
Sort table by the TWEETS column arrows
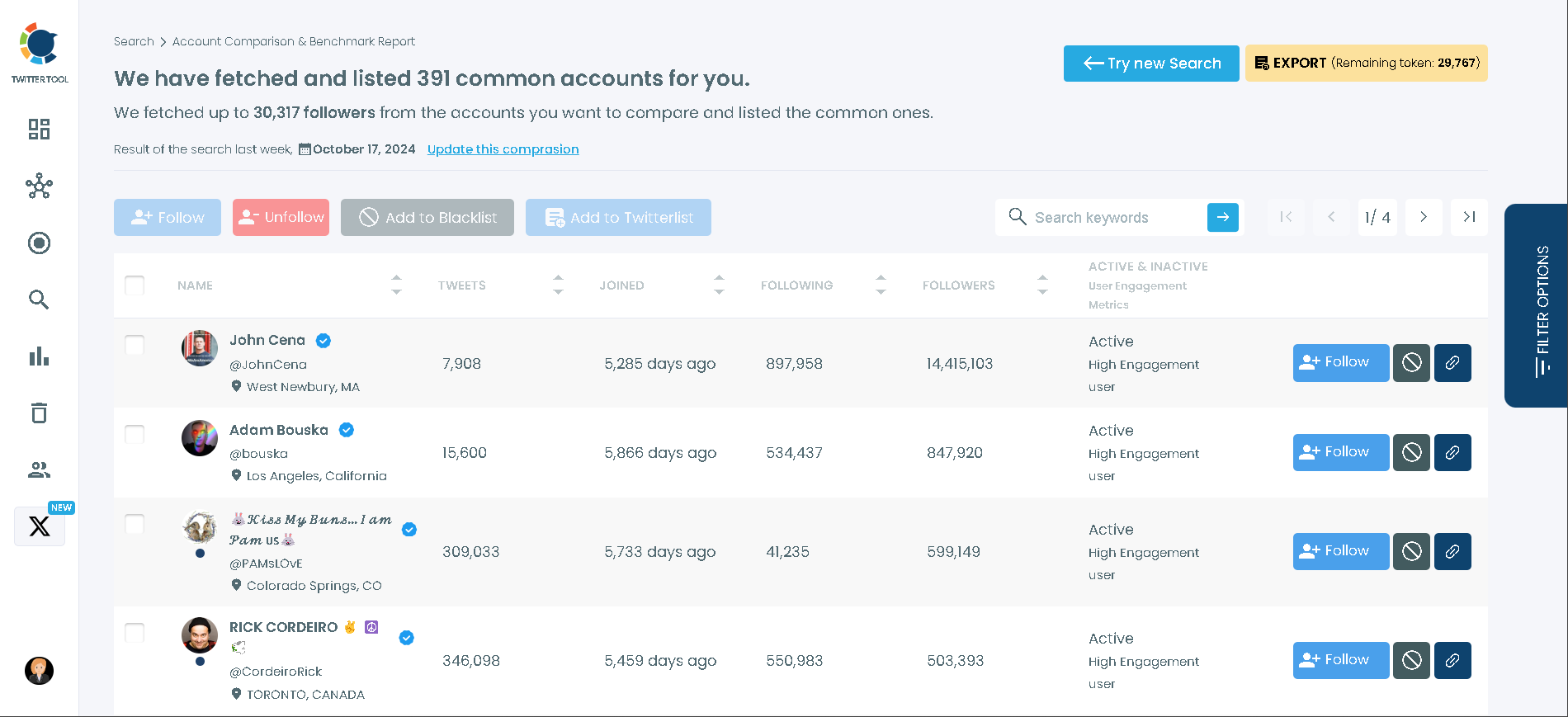click(558, 285)
